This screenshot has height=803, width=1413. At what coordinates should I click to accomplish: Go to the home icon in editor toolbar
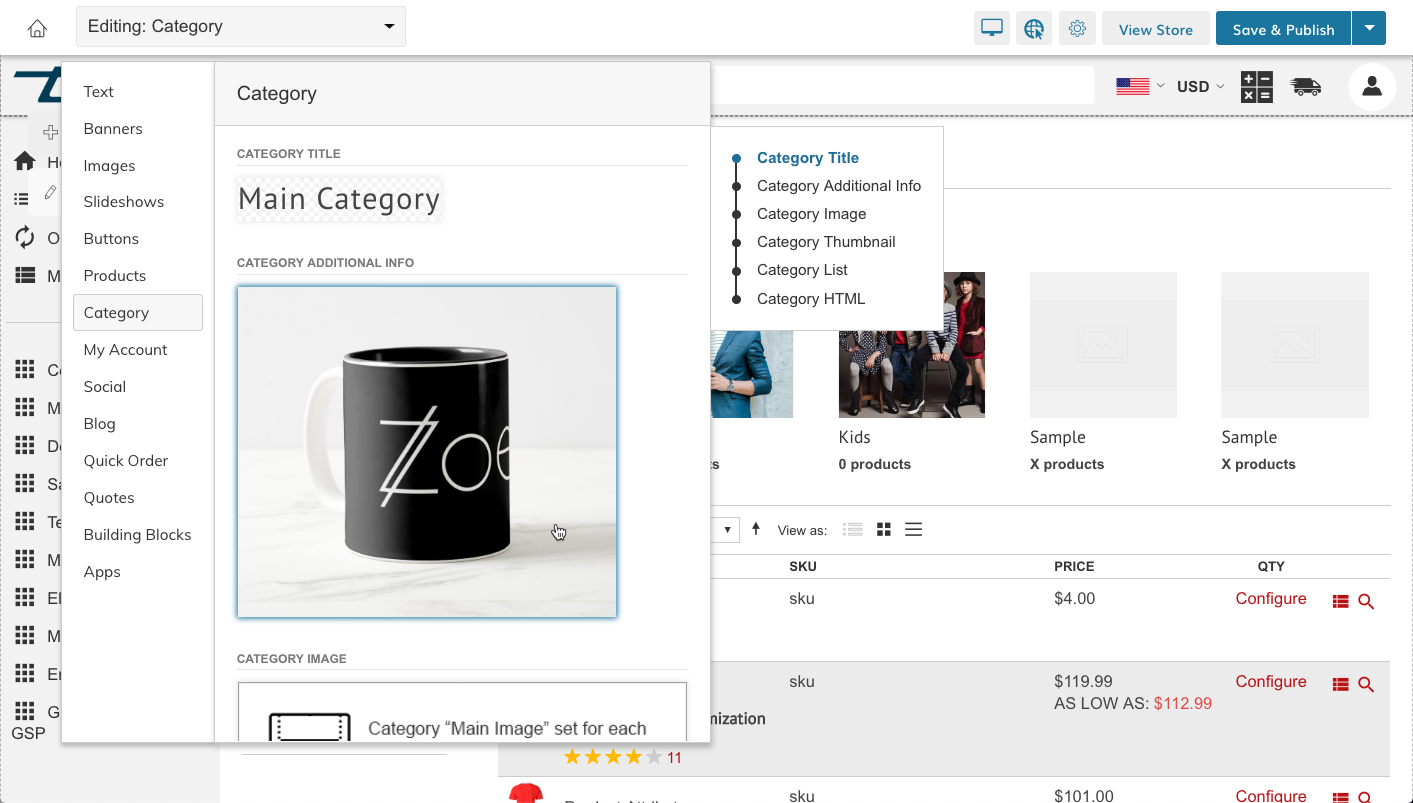click(x=37, y=28)
